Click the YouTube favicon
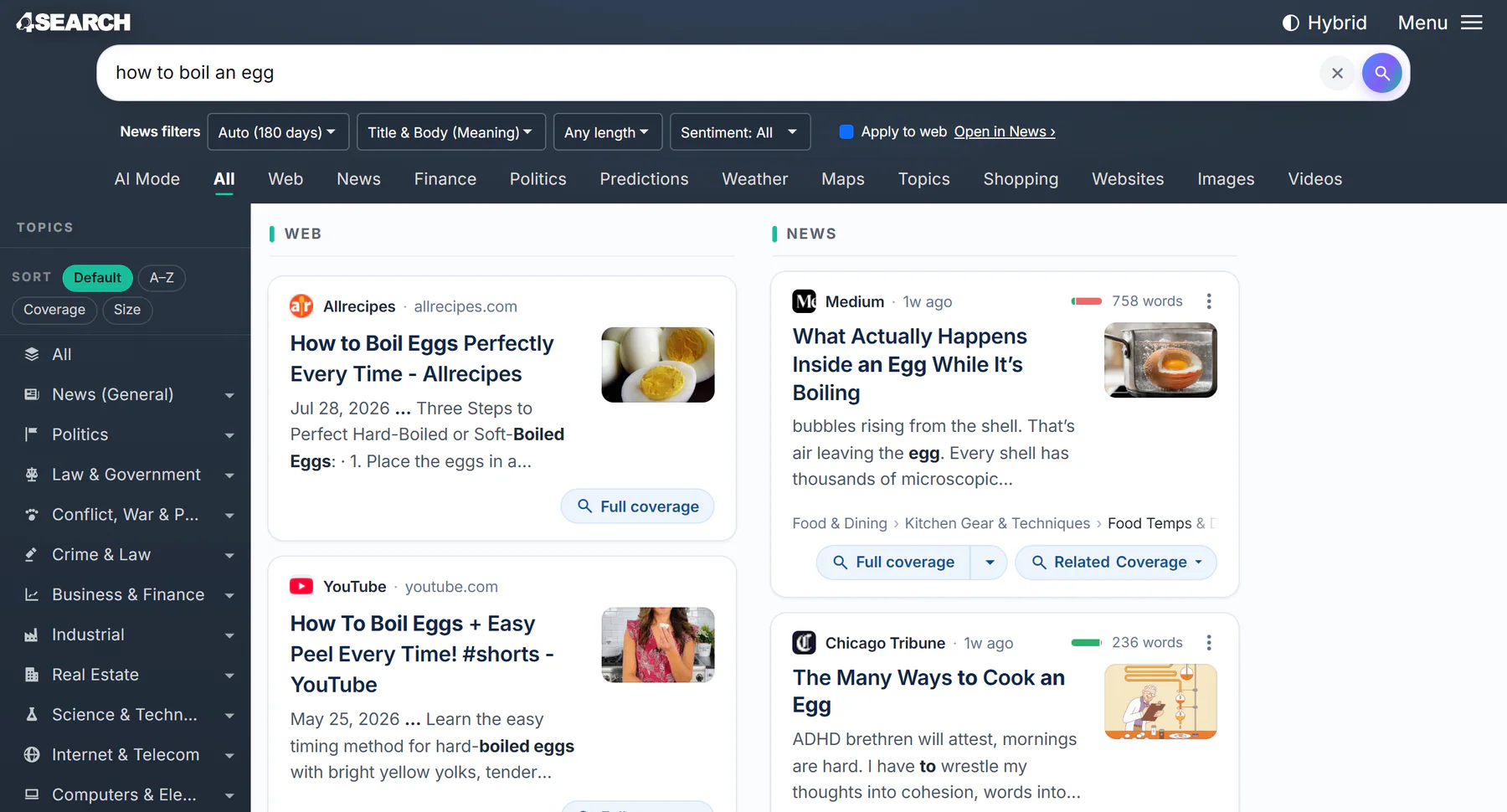The height and width of the screenshot is (812, 1507). pyautogui.click(x=301, y=587)
